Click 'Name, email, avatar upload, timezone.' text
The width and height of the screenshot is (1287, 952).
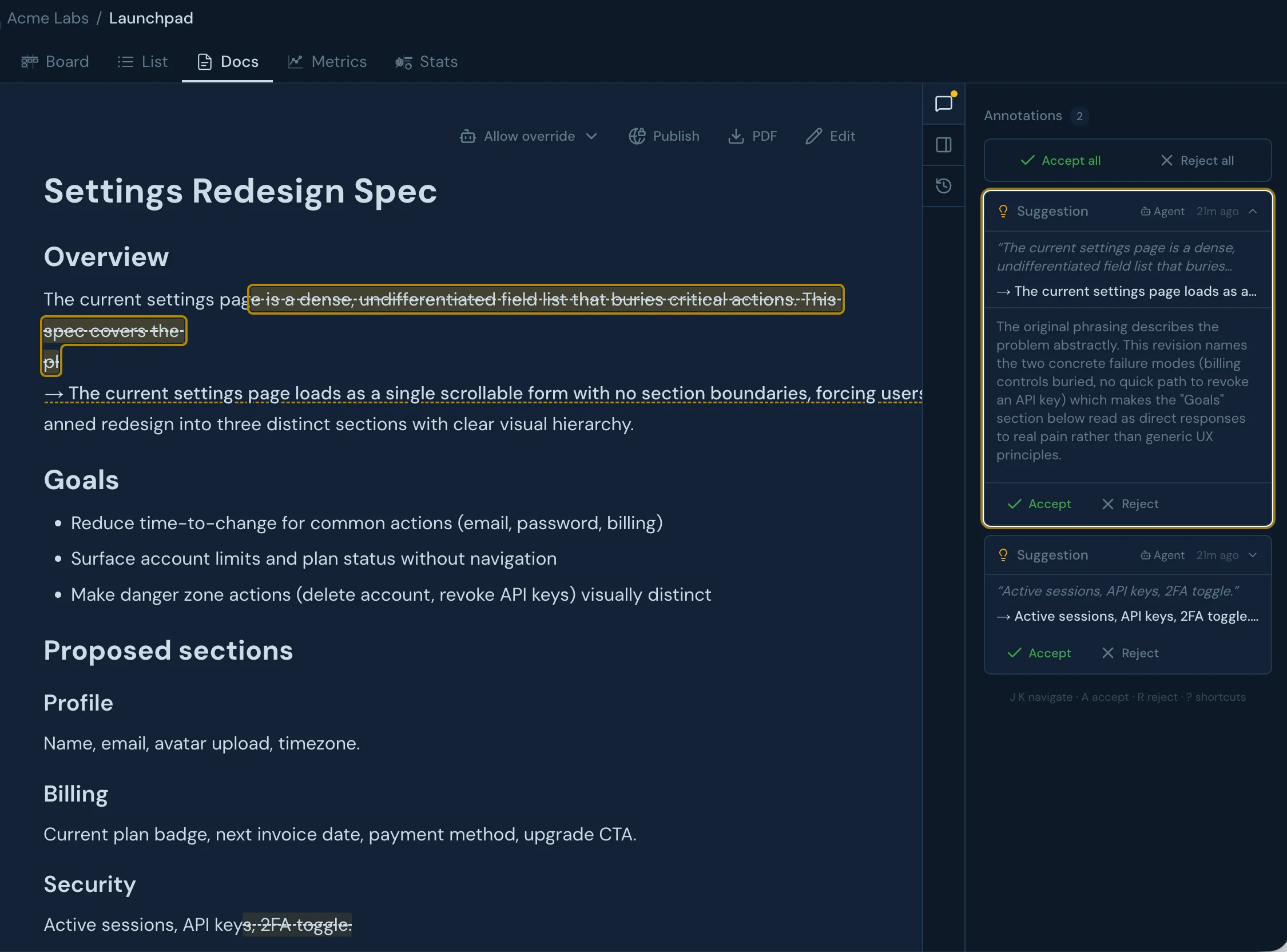[x=202, y=743]
